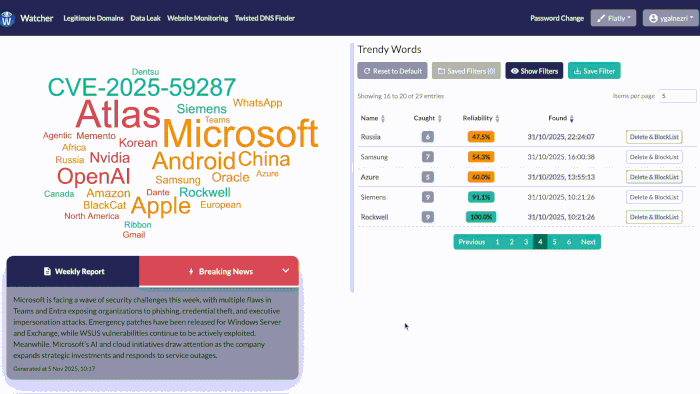Click Russia's caught count badge 6
700x394 pixels.
pyautogui.click(x=428, y=137)
